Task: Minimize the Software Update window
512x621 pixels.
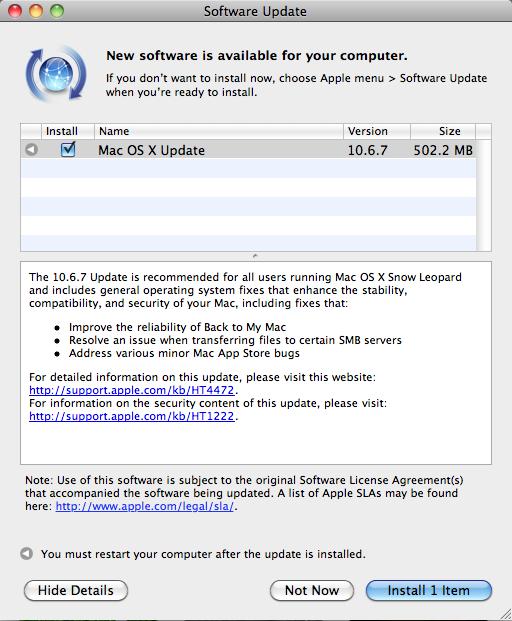Action: pos(36,11)
